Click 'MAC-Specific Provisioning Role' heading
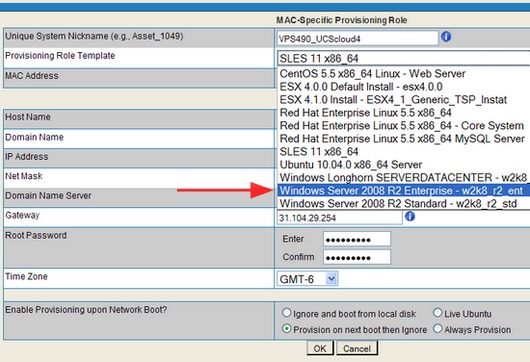 342,20
